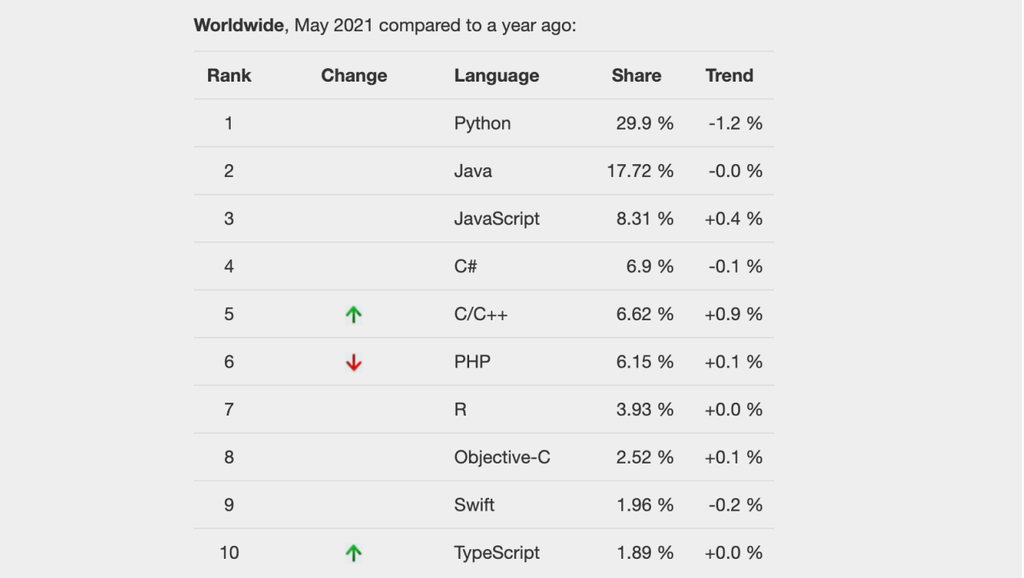The height and width of the screenshot is (578, 1024).
Task: Select the Python language cell
Action: tap(482, 123)
